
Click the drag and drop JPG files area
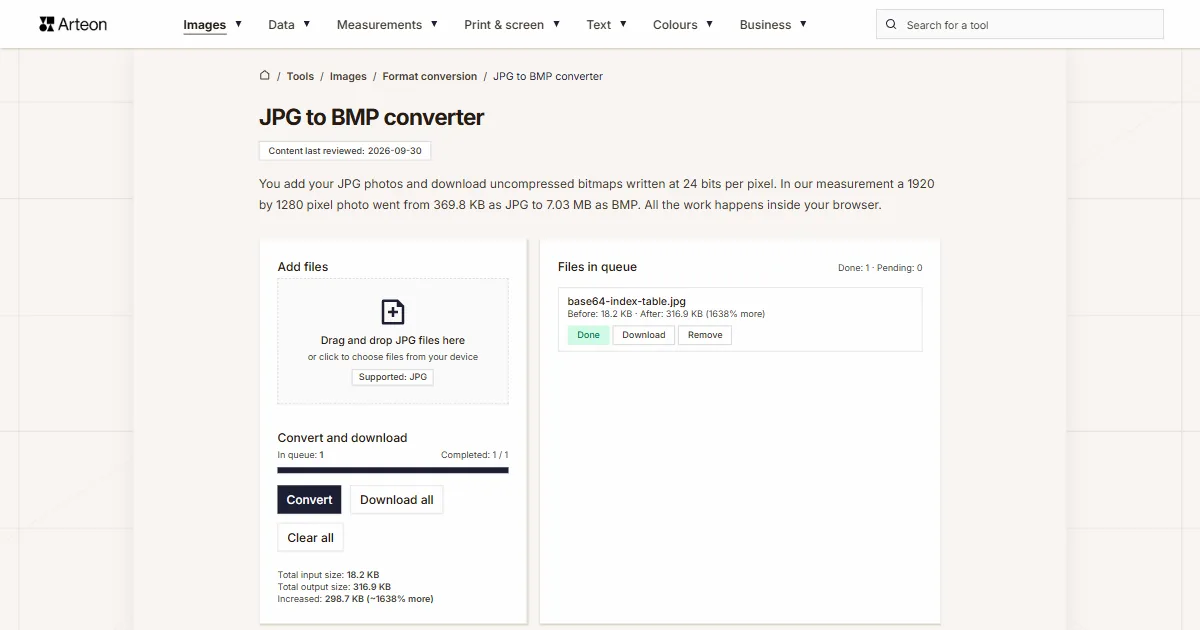coord(393,341)
